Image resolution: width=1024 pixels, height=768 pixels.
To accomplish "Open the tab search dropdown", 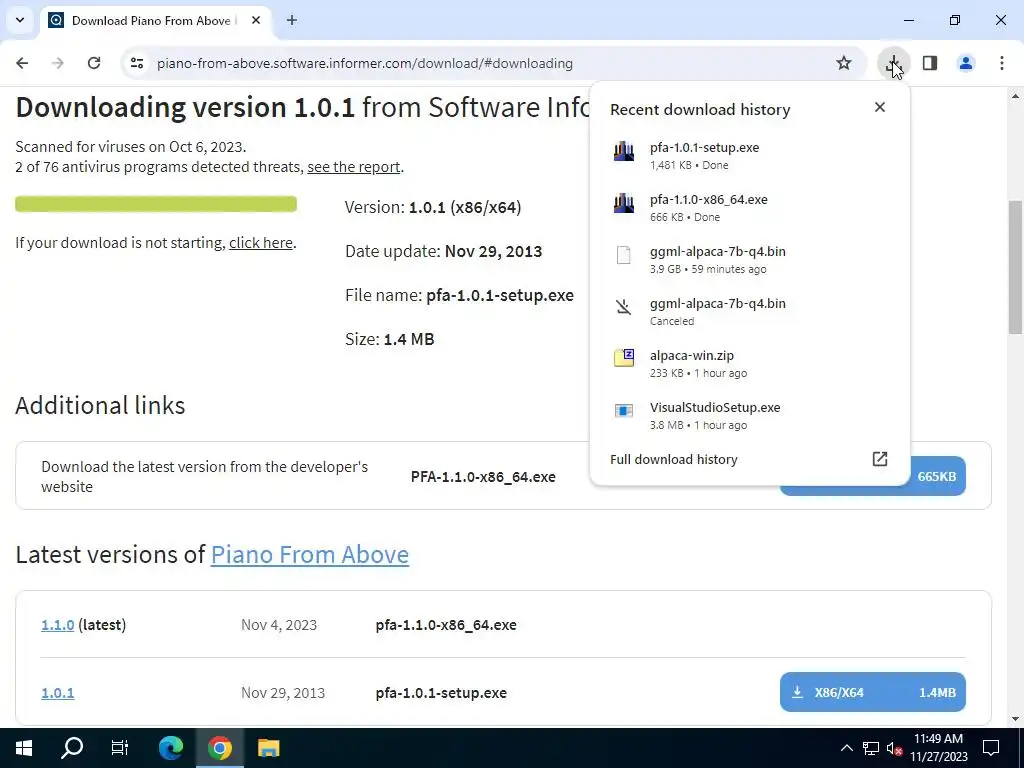I will [x=20, y=20].
